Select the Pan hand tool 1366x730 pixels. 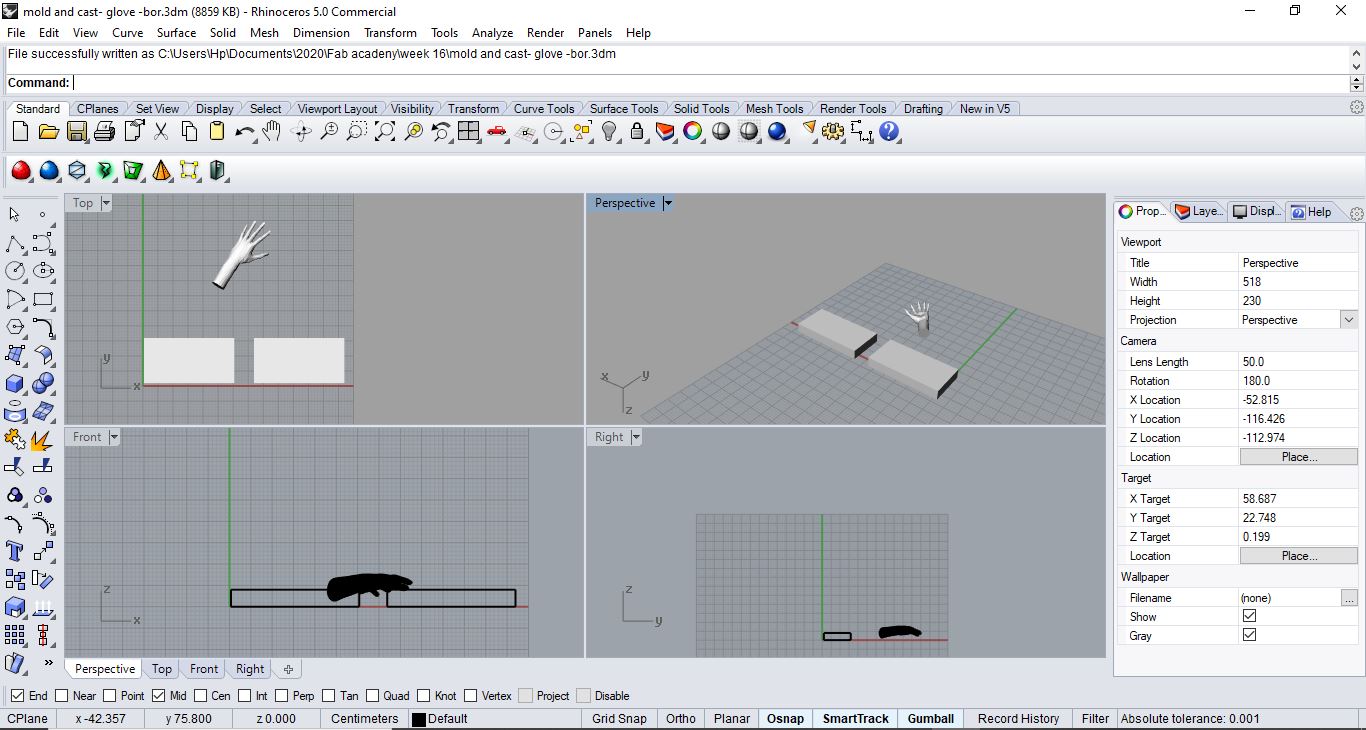[272, 131]
